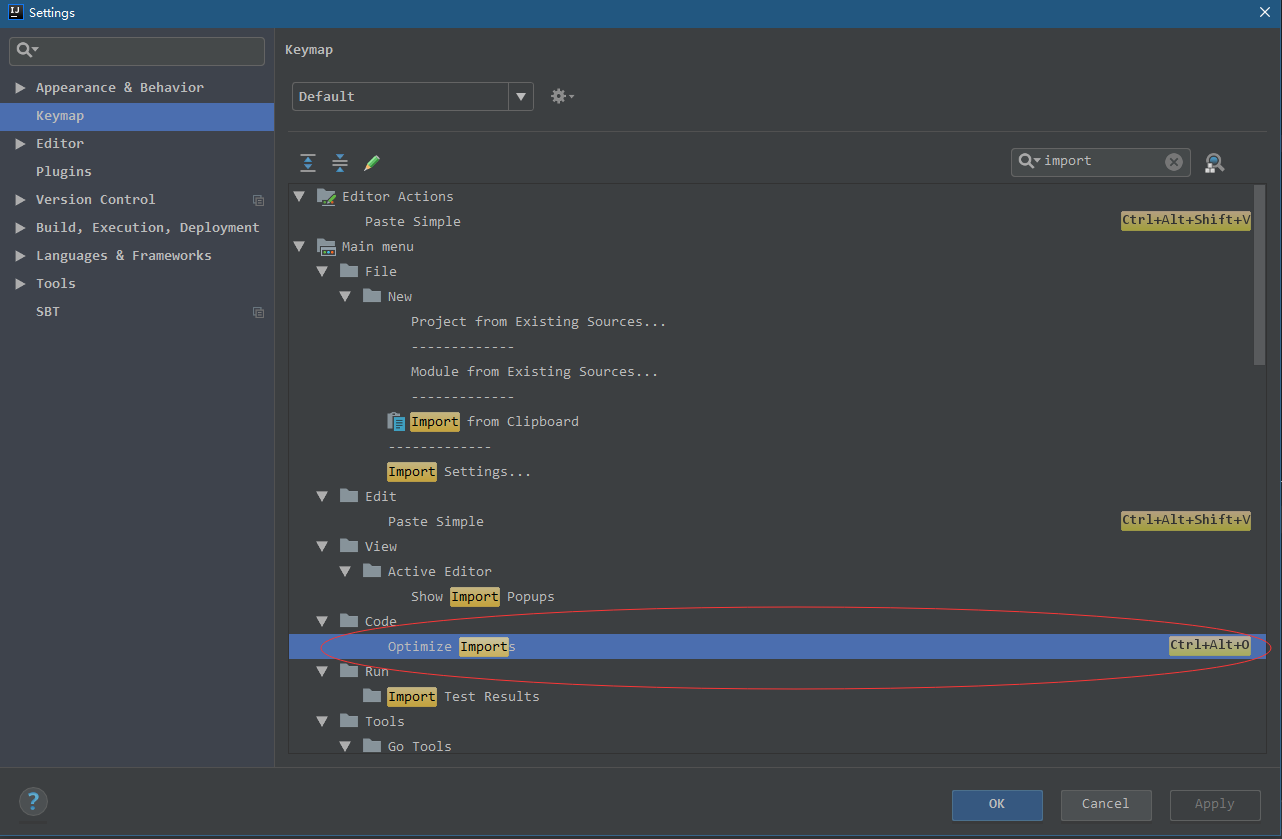Viewport: 1282px width, 839px height.
Task: Expand Appearance & Behavior settings
Action: click(20, 88)
